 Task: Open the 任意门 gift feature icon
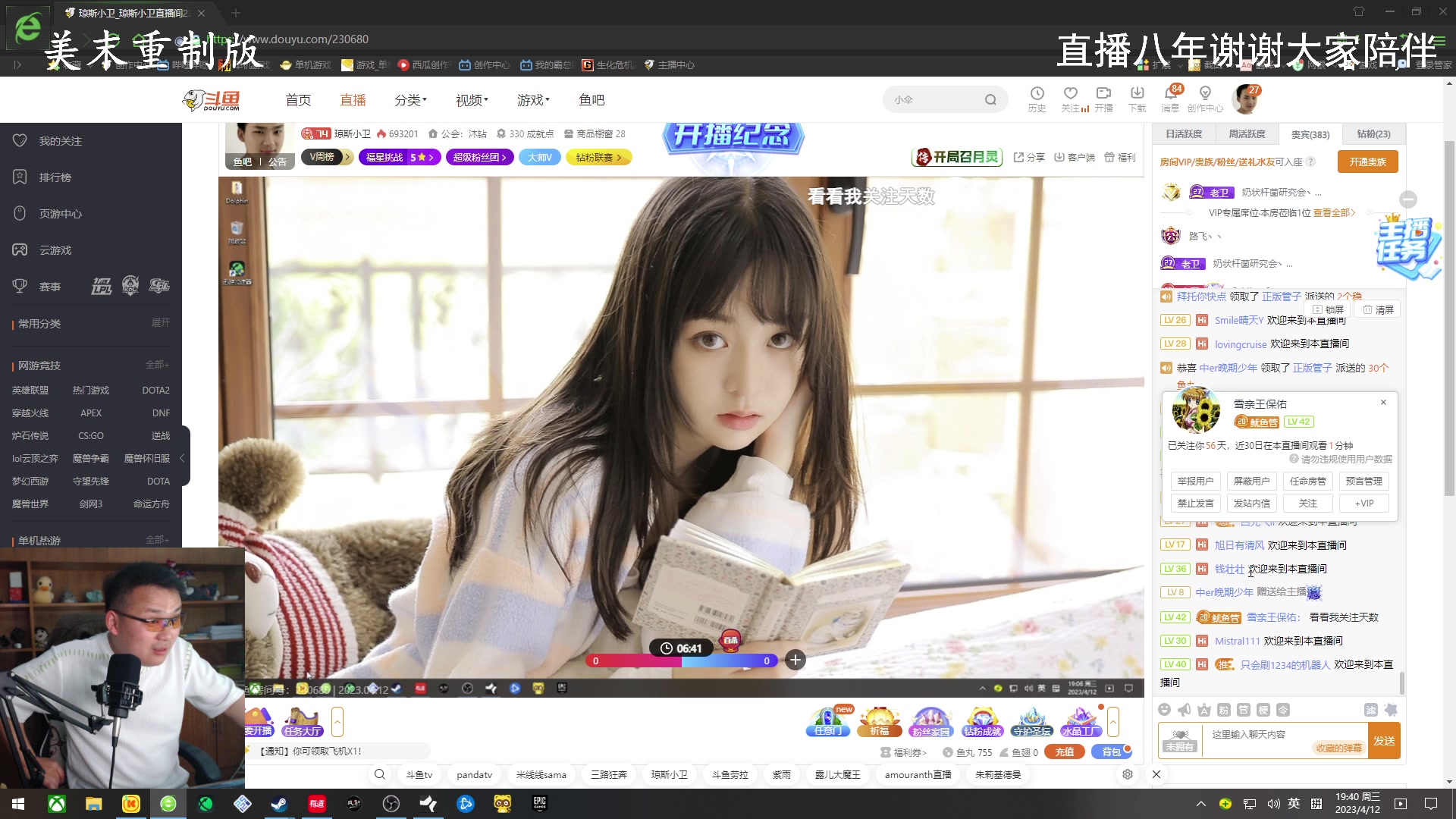point(828,720)
